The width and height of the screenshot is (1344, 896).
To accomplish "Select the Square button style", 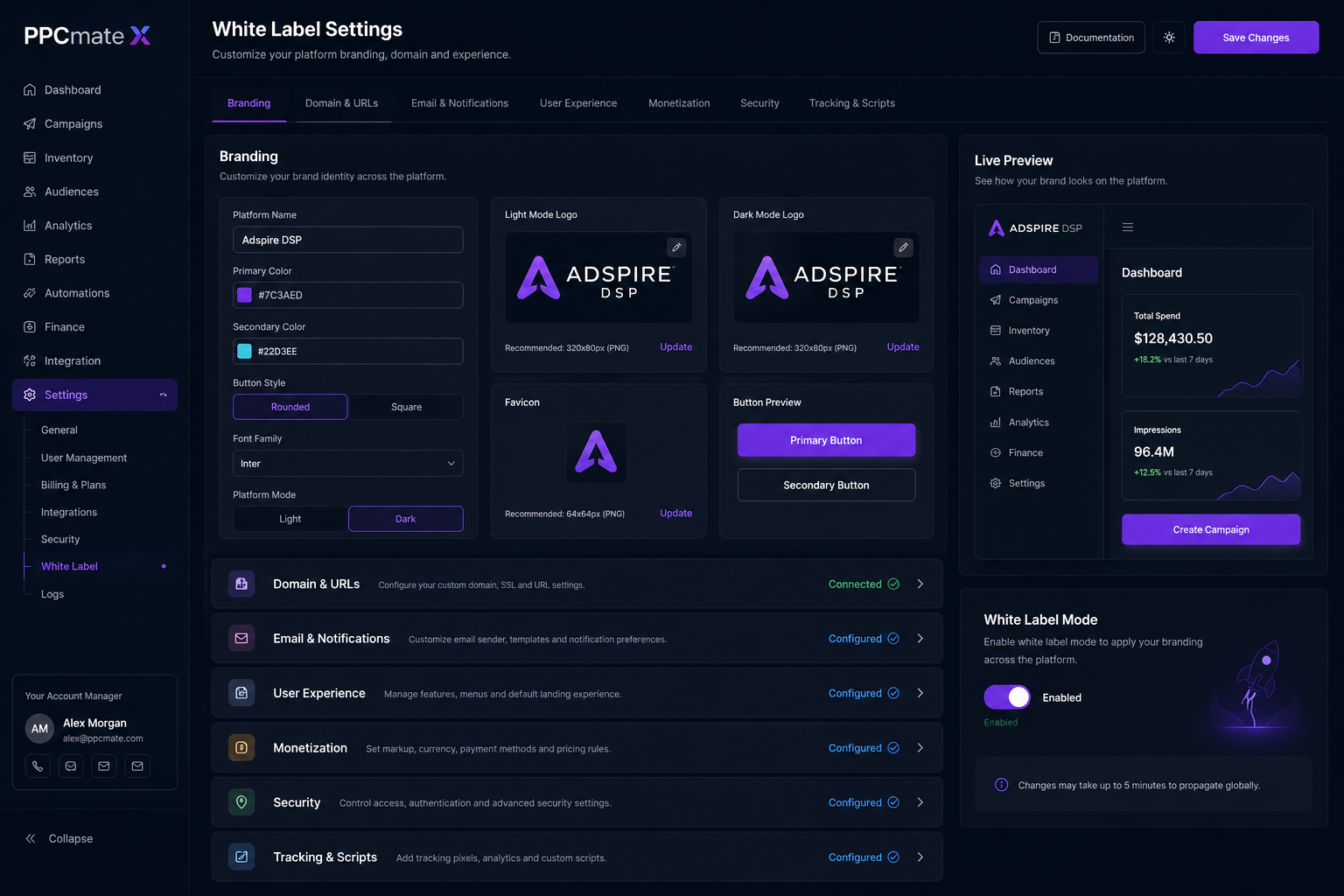I will (406, 407).
